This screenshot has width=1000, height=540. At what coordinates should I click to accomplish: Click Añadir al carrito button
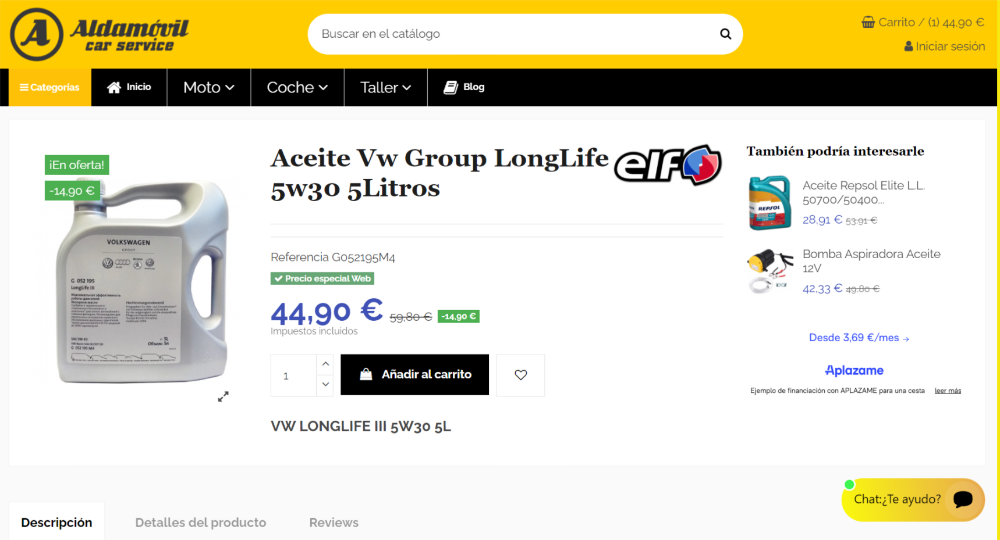(415, 374)
